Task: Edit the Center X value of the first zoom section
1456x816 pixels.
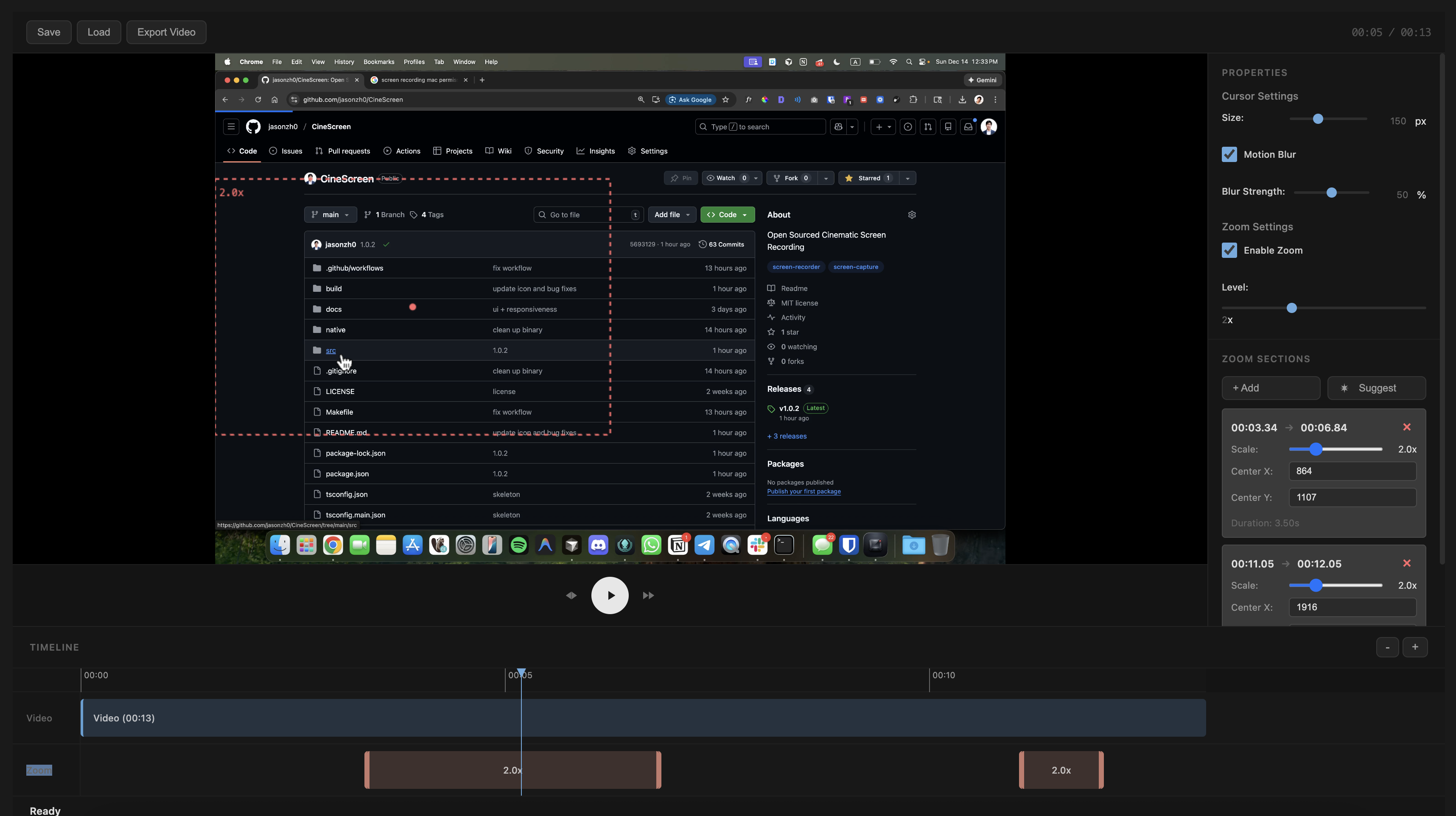Action: tap(1352, 471)
